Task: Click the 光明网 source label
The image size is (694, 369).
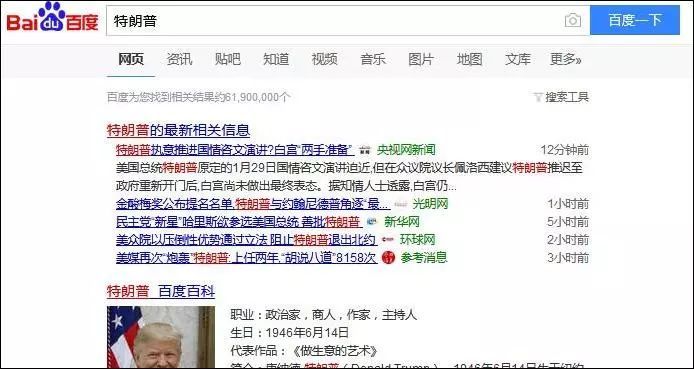Action: (x=431, y=204)
